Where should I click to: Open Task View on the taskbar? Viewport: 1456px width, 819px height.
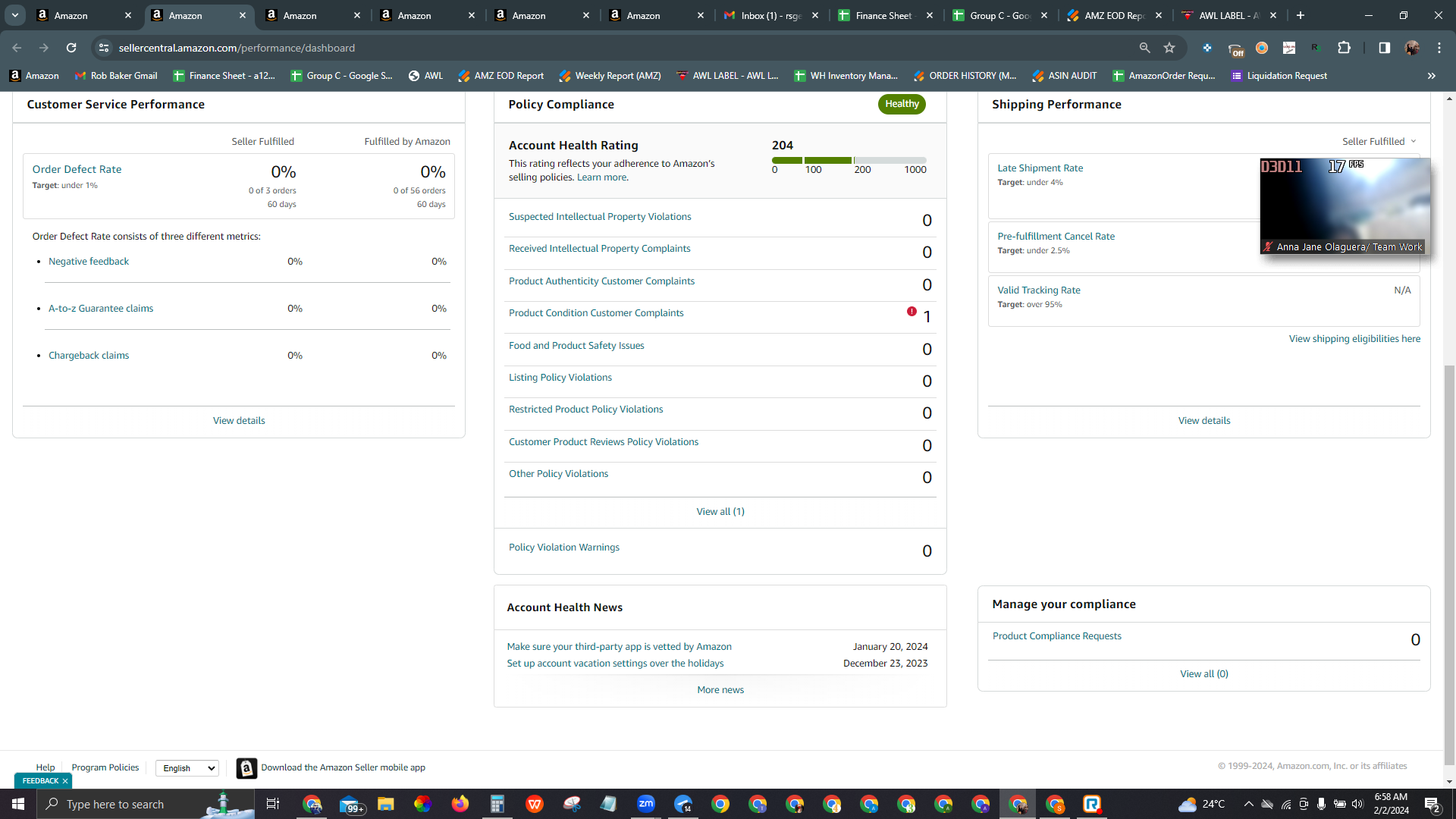(x=272, y=804)
